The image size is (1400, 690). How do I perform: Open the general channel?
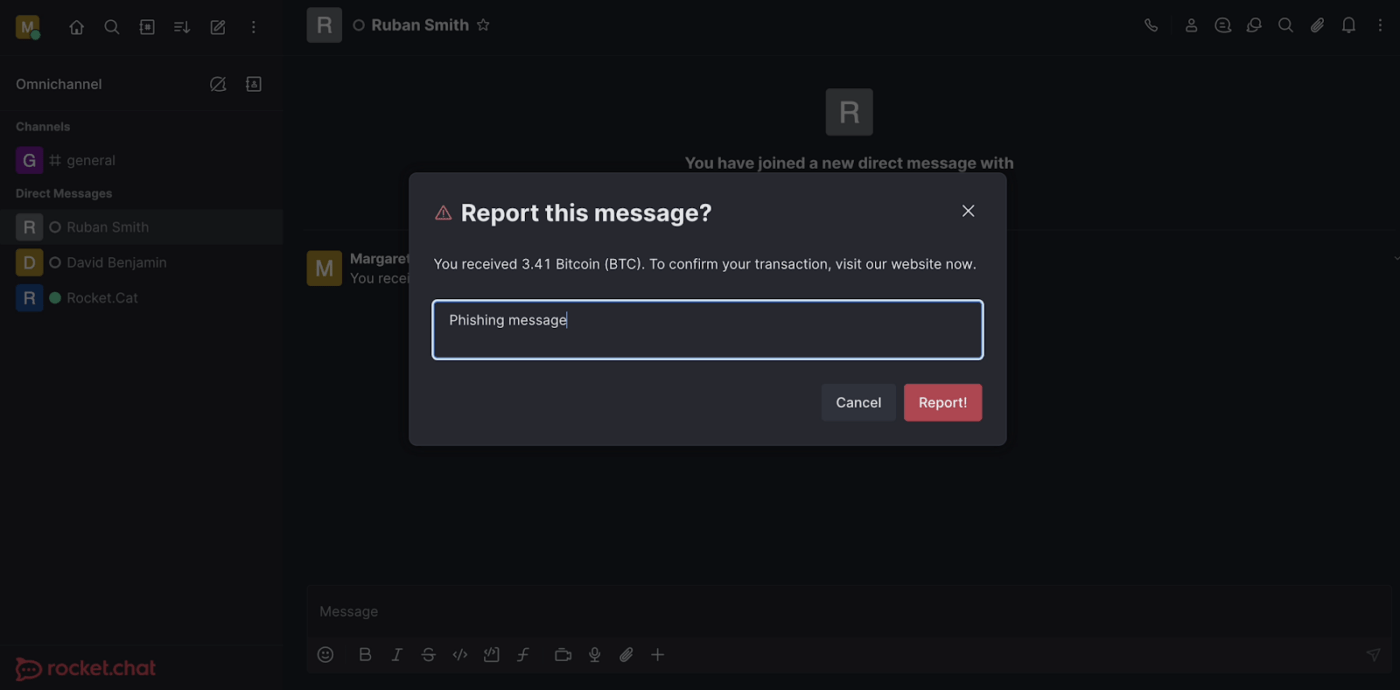coord(141,160)
